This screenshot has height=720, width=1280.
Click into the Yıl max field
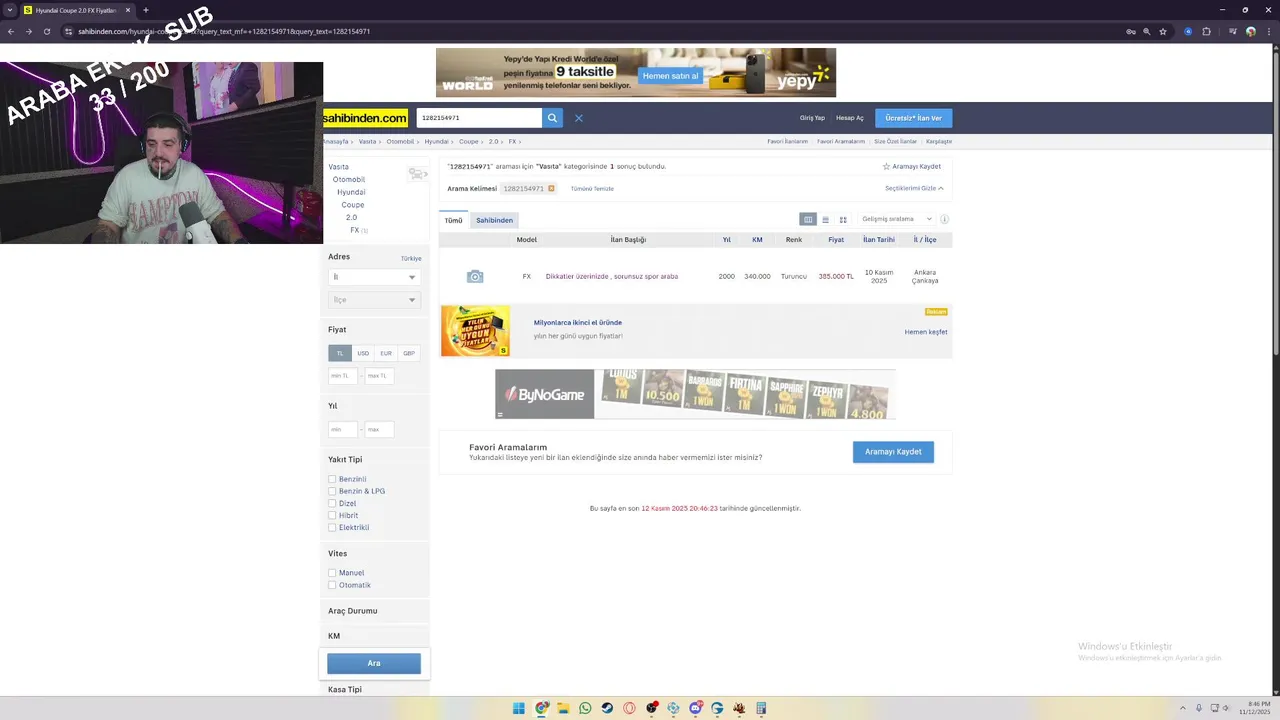[379, 430]
